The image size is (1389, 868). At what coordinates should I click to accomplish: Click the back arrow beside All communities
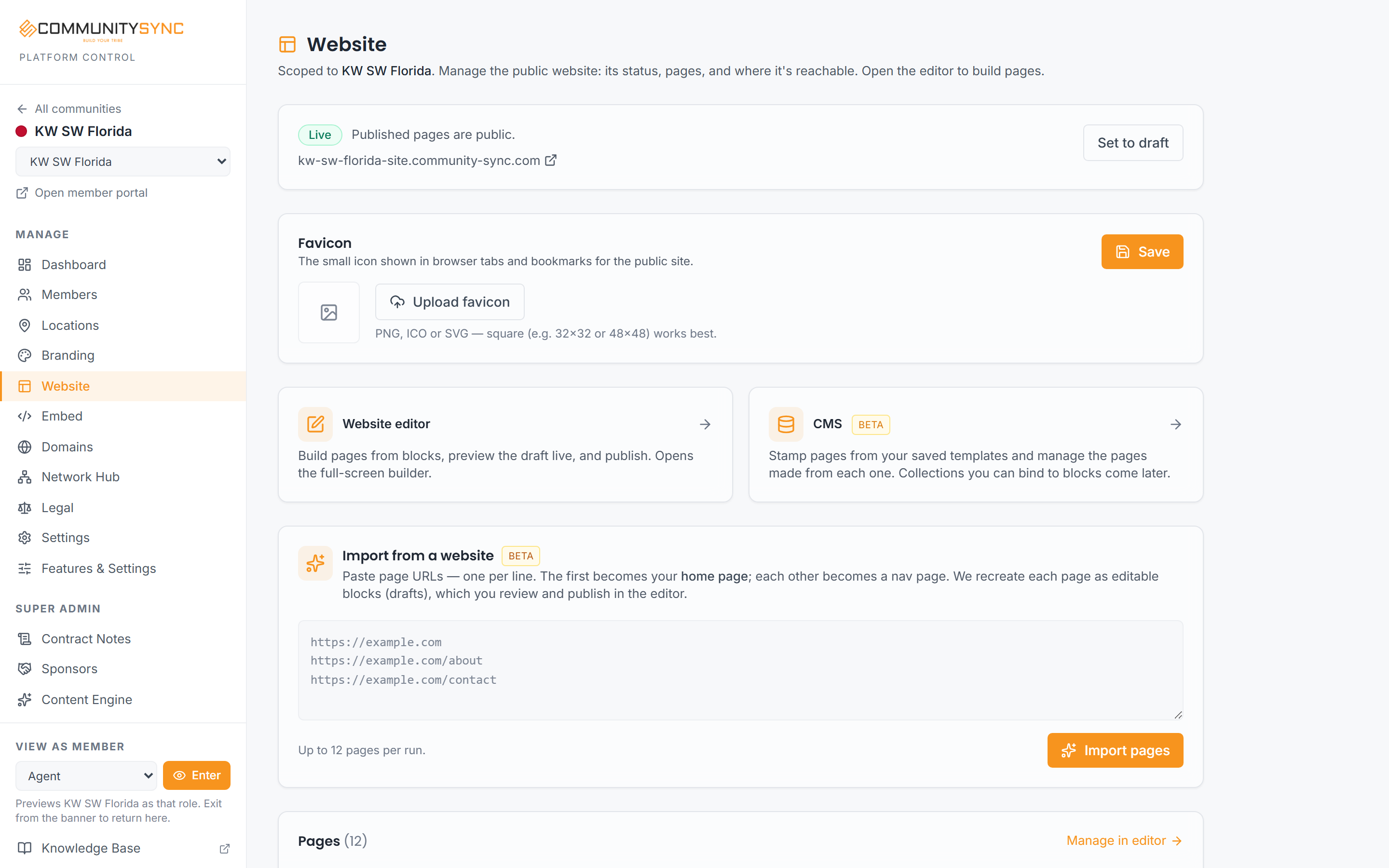coord(22,109)
